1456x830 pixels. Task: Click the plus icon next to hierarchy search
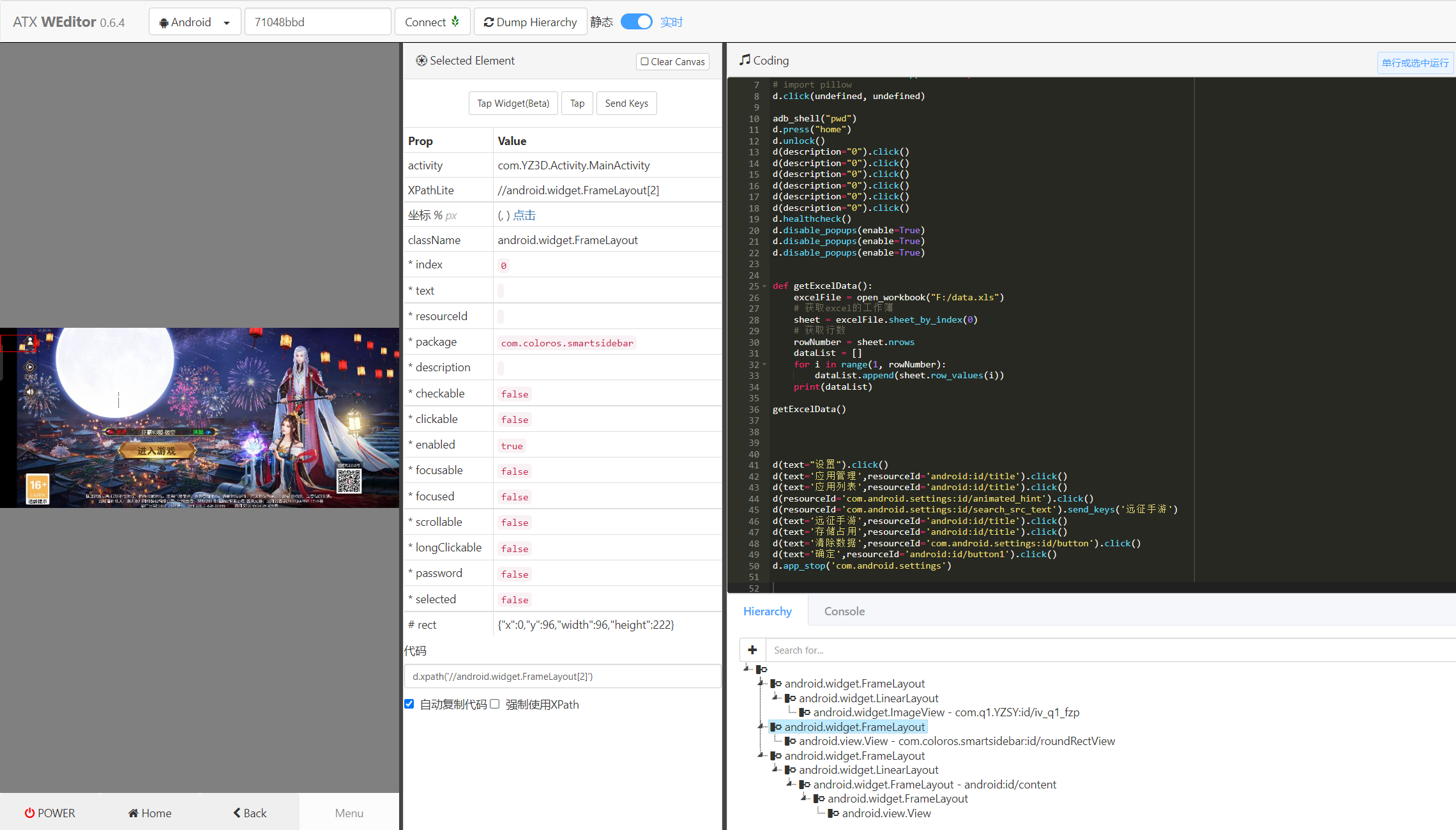[x=752, y=649]
